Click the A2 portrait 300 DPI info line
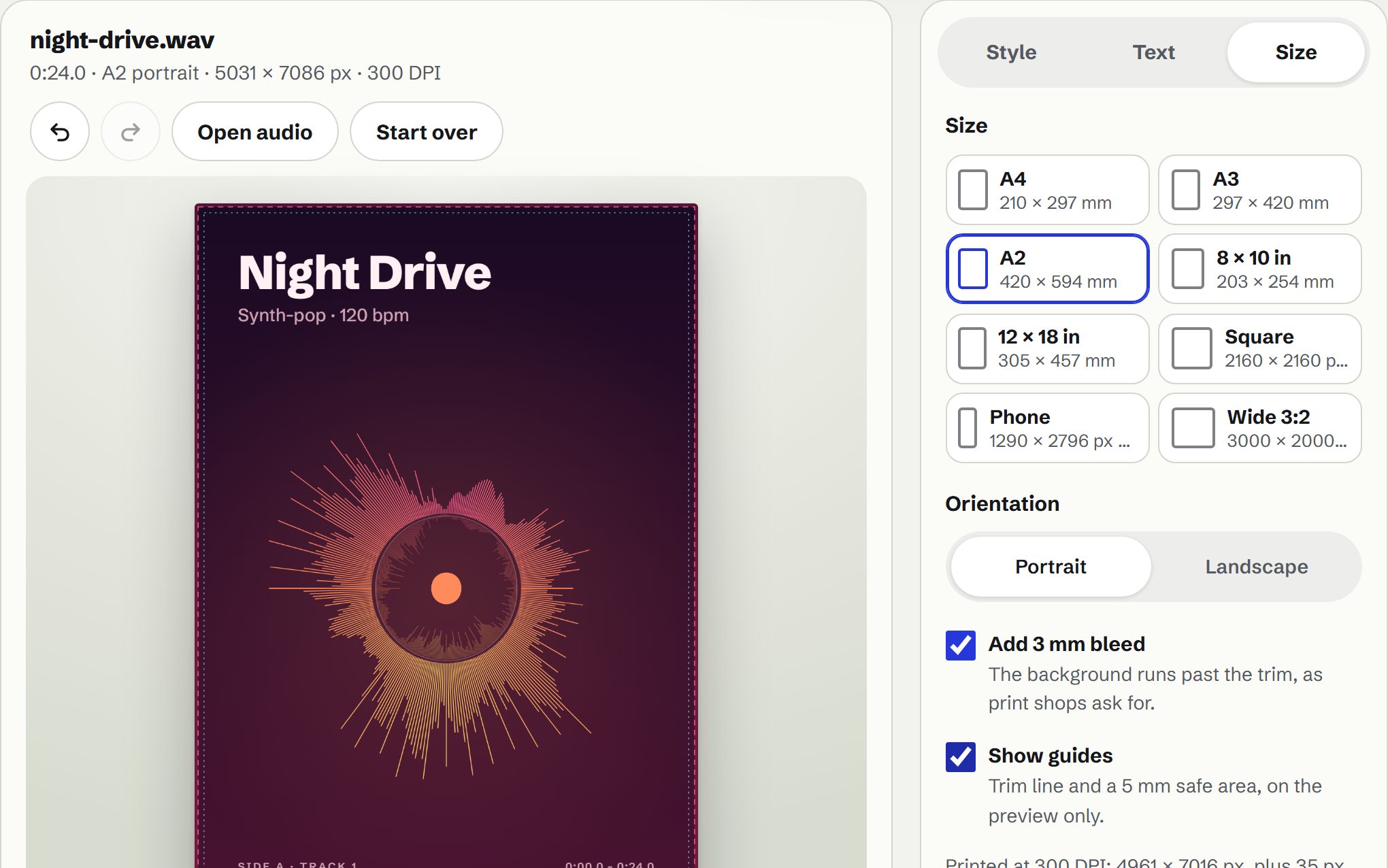The width and height of the screenshot is (1388, 868). tap(235, 73)
